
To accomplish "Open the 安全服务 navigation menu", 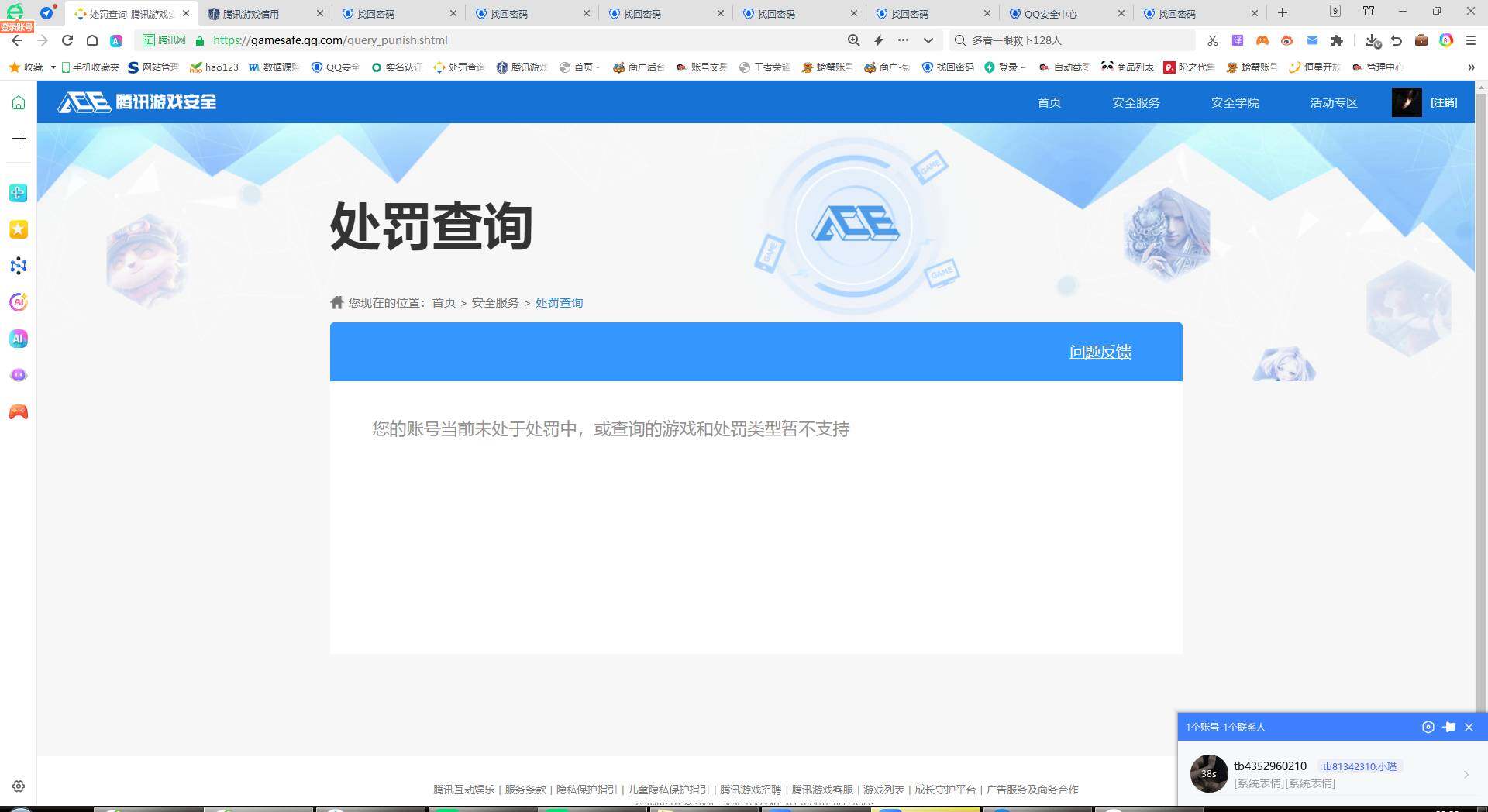I will click(1135, 102).
